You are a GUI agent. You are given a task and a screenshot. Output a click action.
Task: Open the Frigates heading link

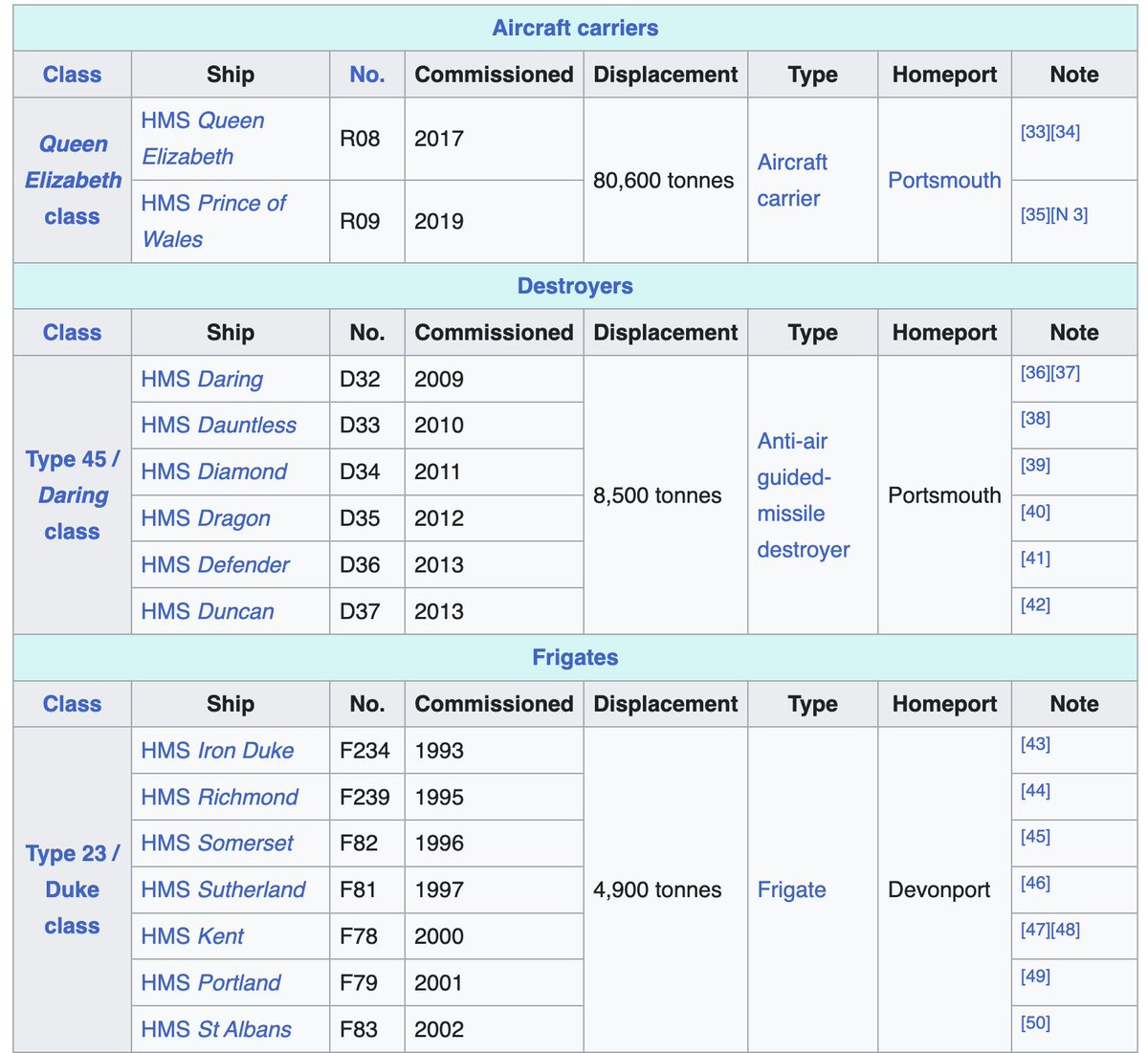tap(575, 657)
